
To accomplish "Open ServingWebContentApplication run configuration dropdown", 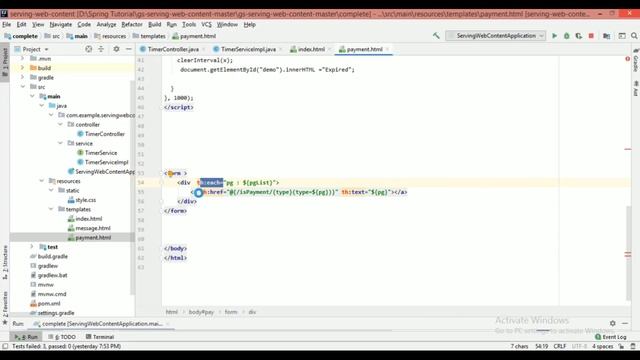I will point(496,36).
